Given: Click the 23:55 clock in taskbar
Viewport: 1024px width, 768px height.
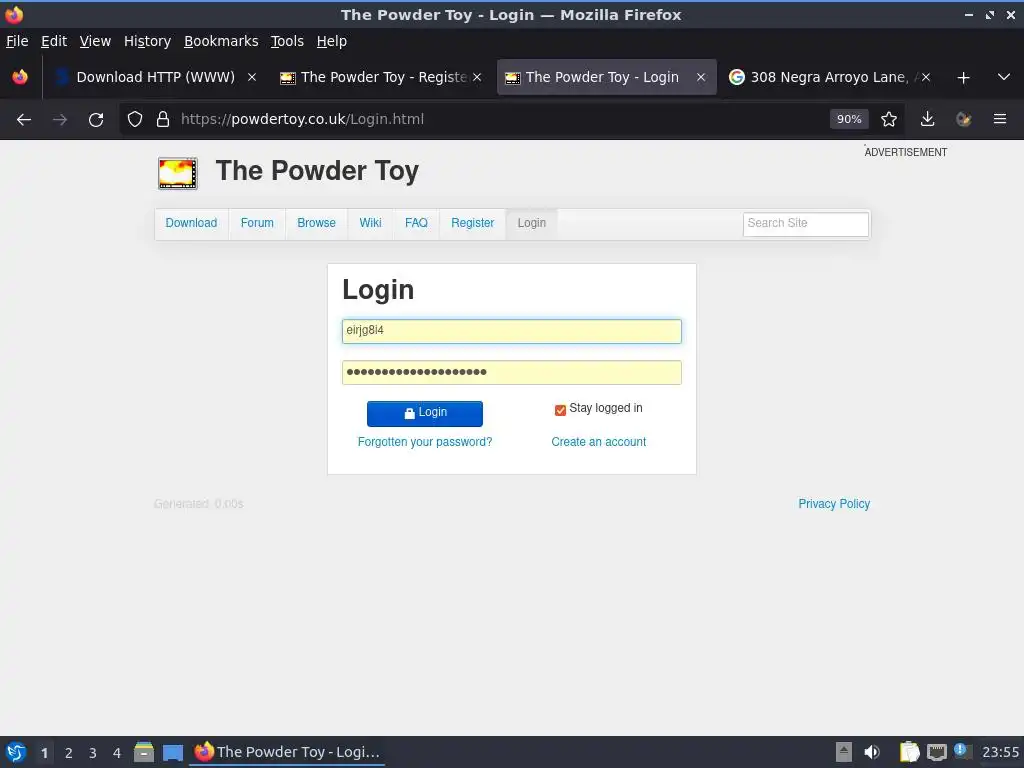Looking at the screenshot, I should tap(1000, 752).
